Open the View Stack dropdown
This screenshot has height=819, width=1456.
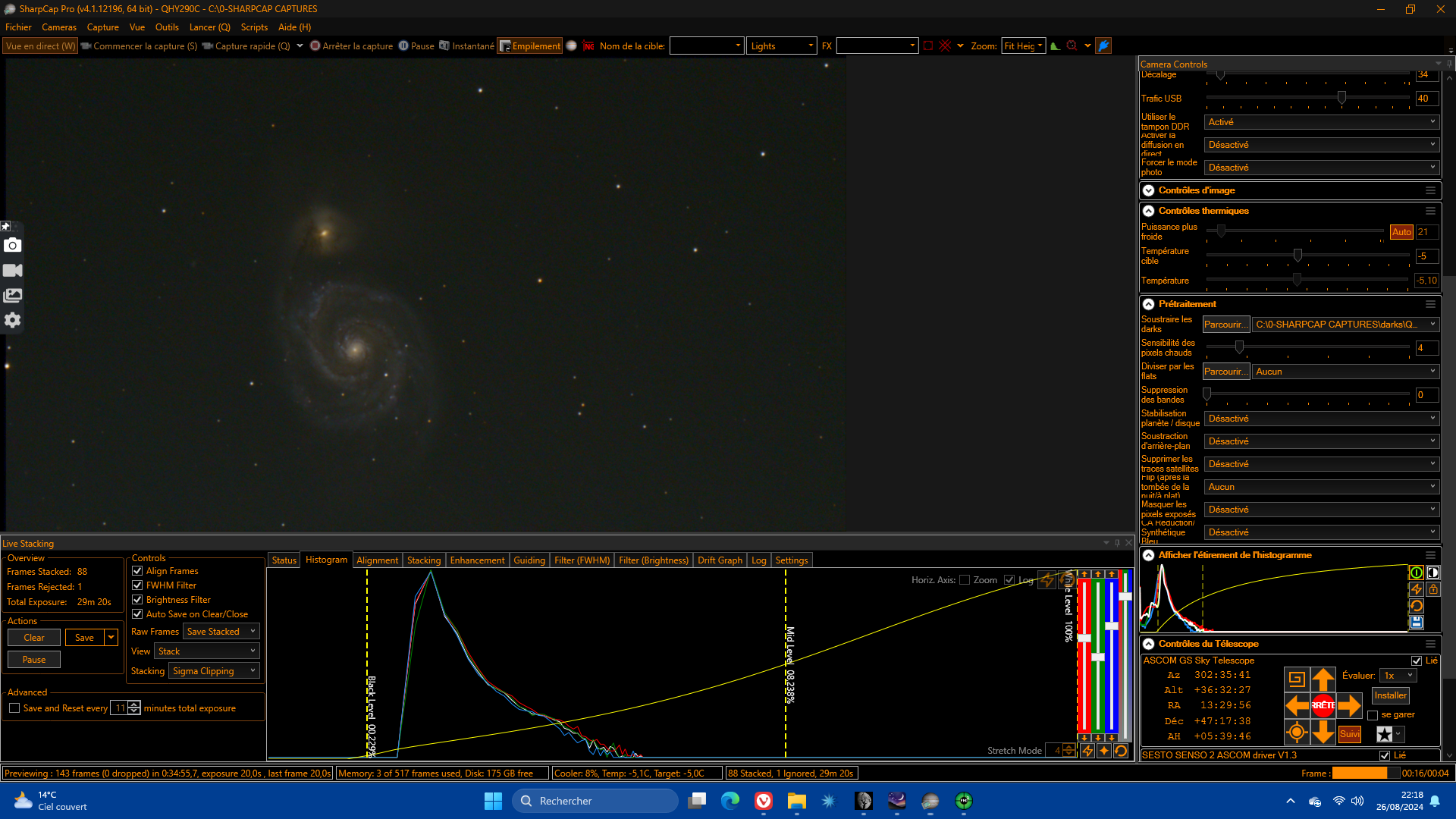click(207, 651)
